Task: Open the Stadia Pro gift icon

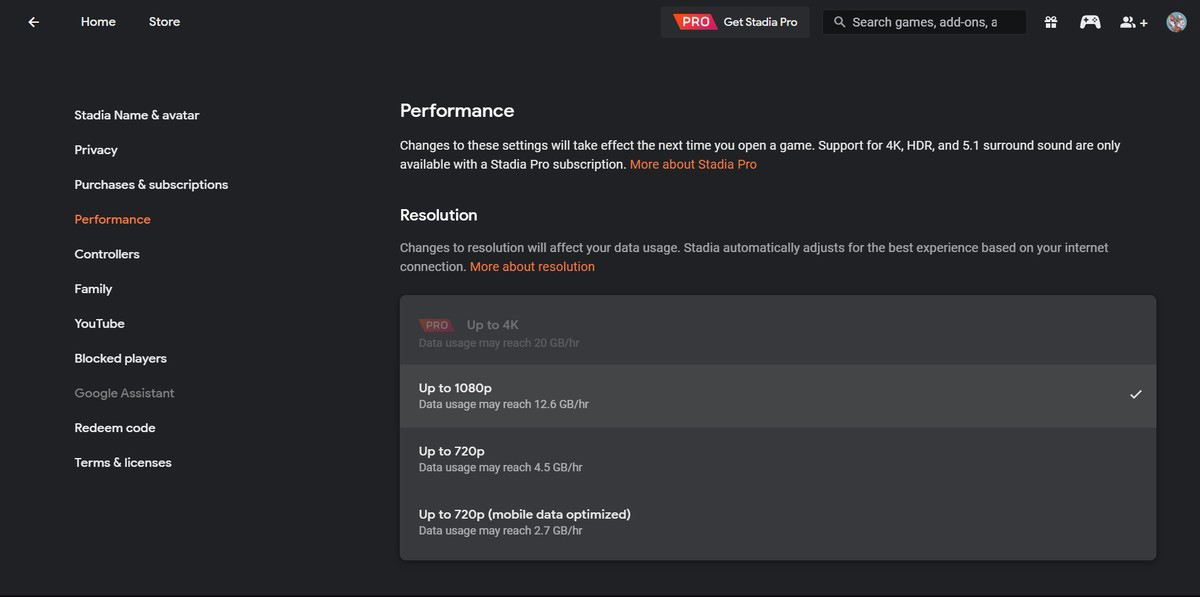Action: [x=1051, y=22]
